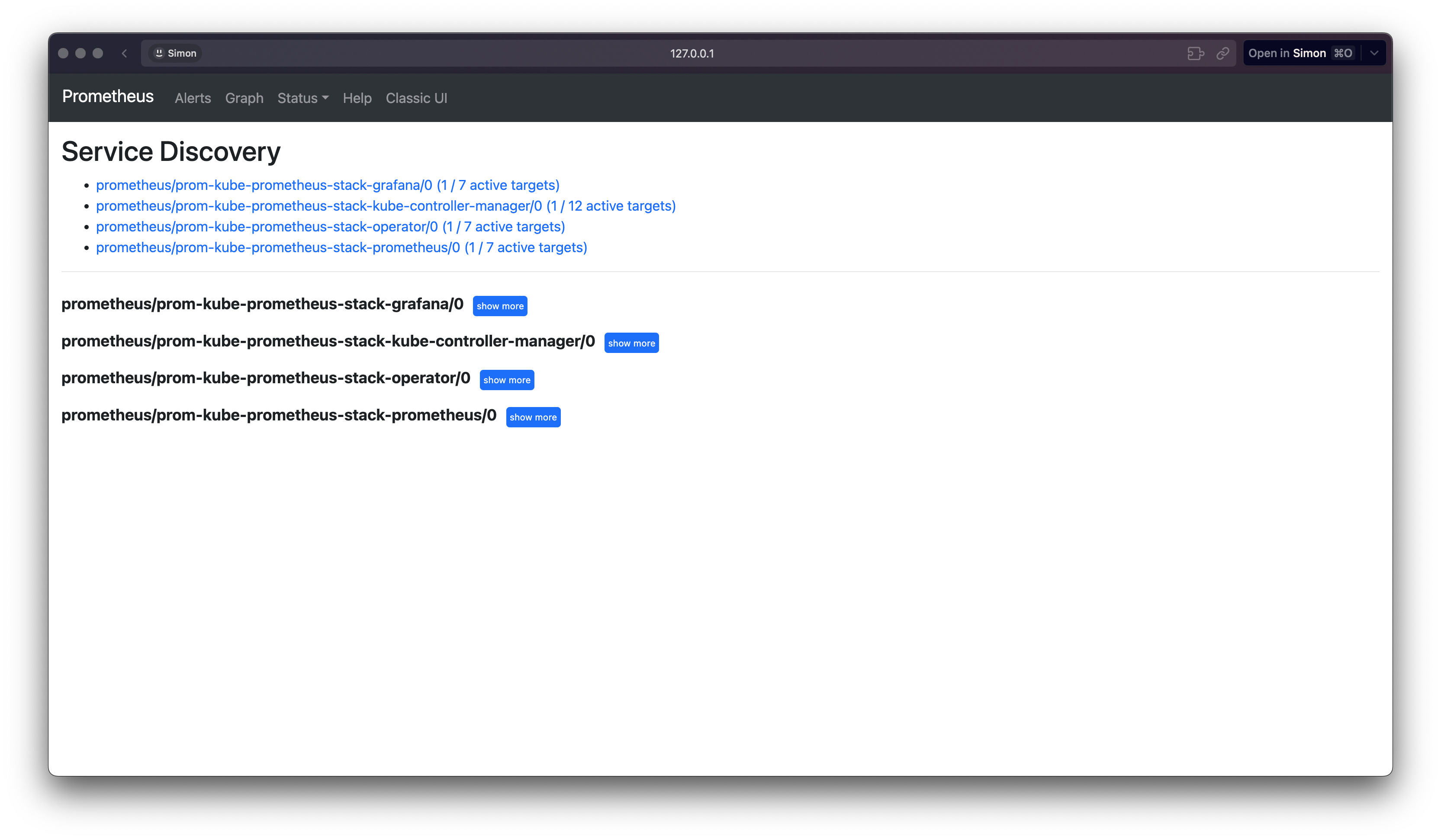Image resolution: width=1441 pixels, height=840 pixels.
Task: Close the window with the leftmost traffic light button
Action: pyautogui.click(x=64, y=53)
